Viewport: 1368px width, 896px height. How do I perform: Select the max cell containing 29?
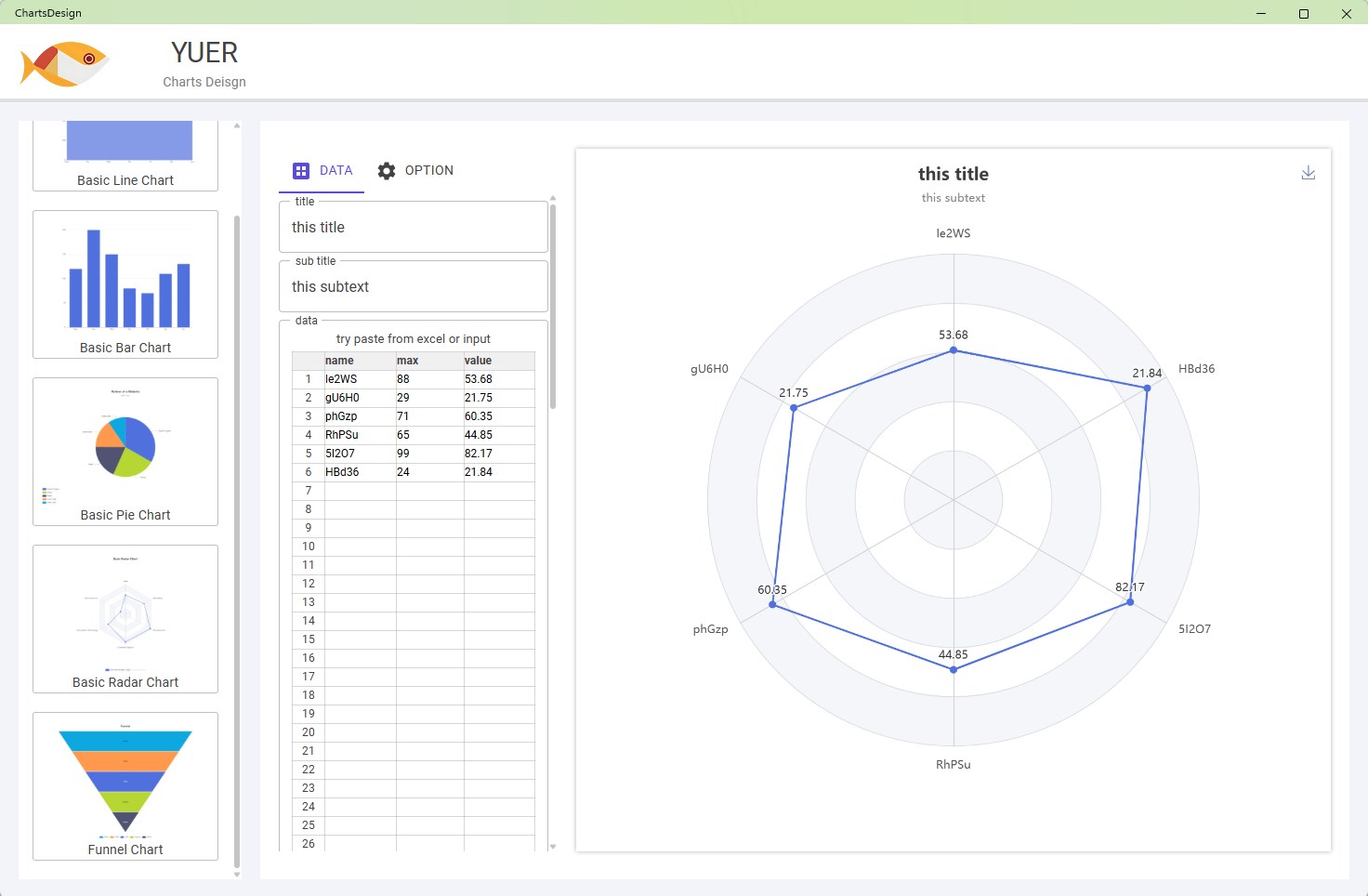[x=429, y=398]
